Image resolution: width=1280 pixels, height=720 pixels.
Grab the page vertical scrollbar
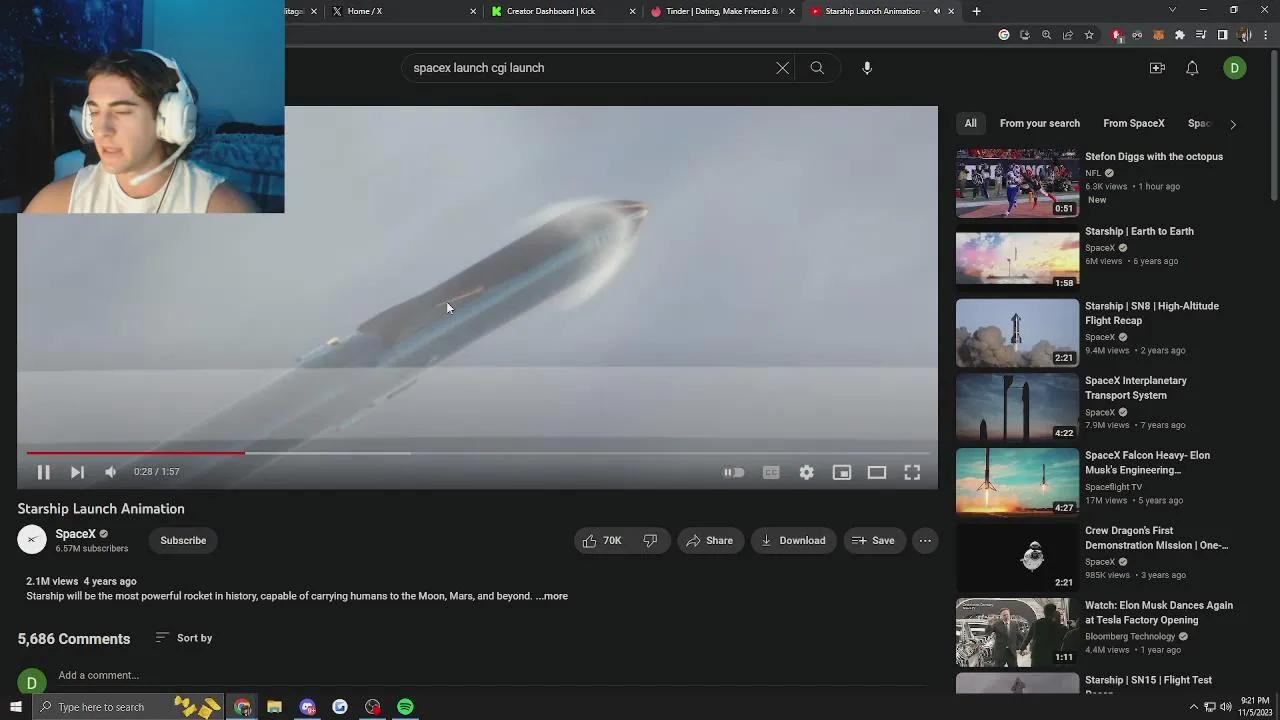coord(1274,125)
